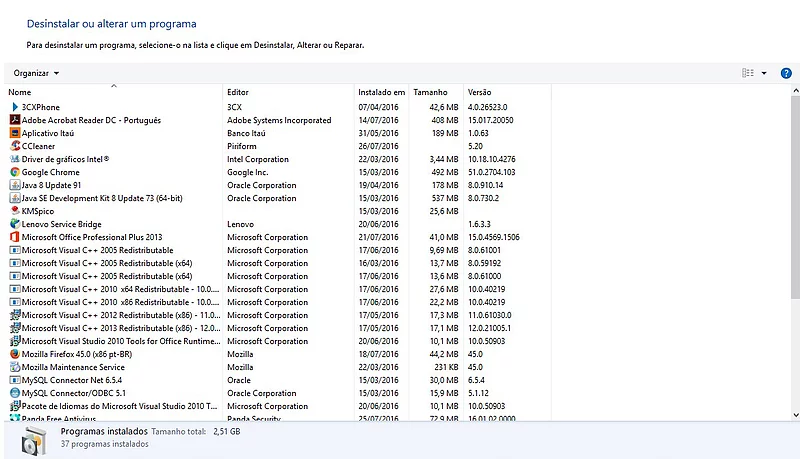Click the Driver de gráficos Intel icon

coord(15,159)
